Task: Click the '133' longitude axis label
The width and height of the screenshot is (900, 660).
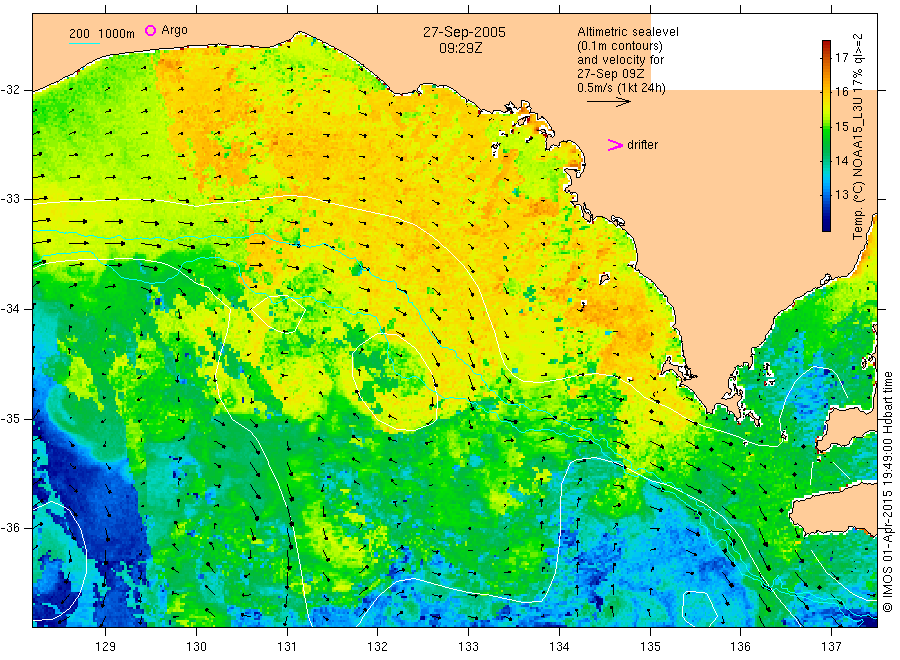Action: coord(468,647)
